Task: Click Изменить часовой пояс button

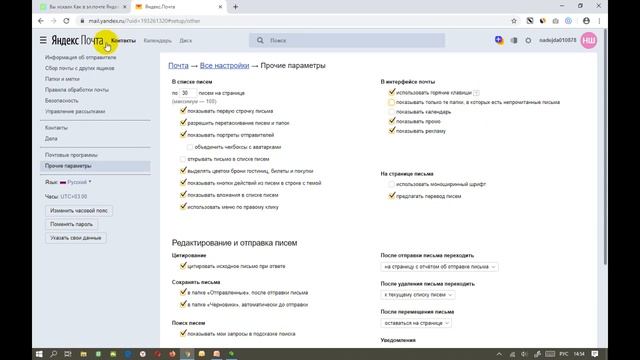Action: click(79, 211)
